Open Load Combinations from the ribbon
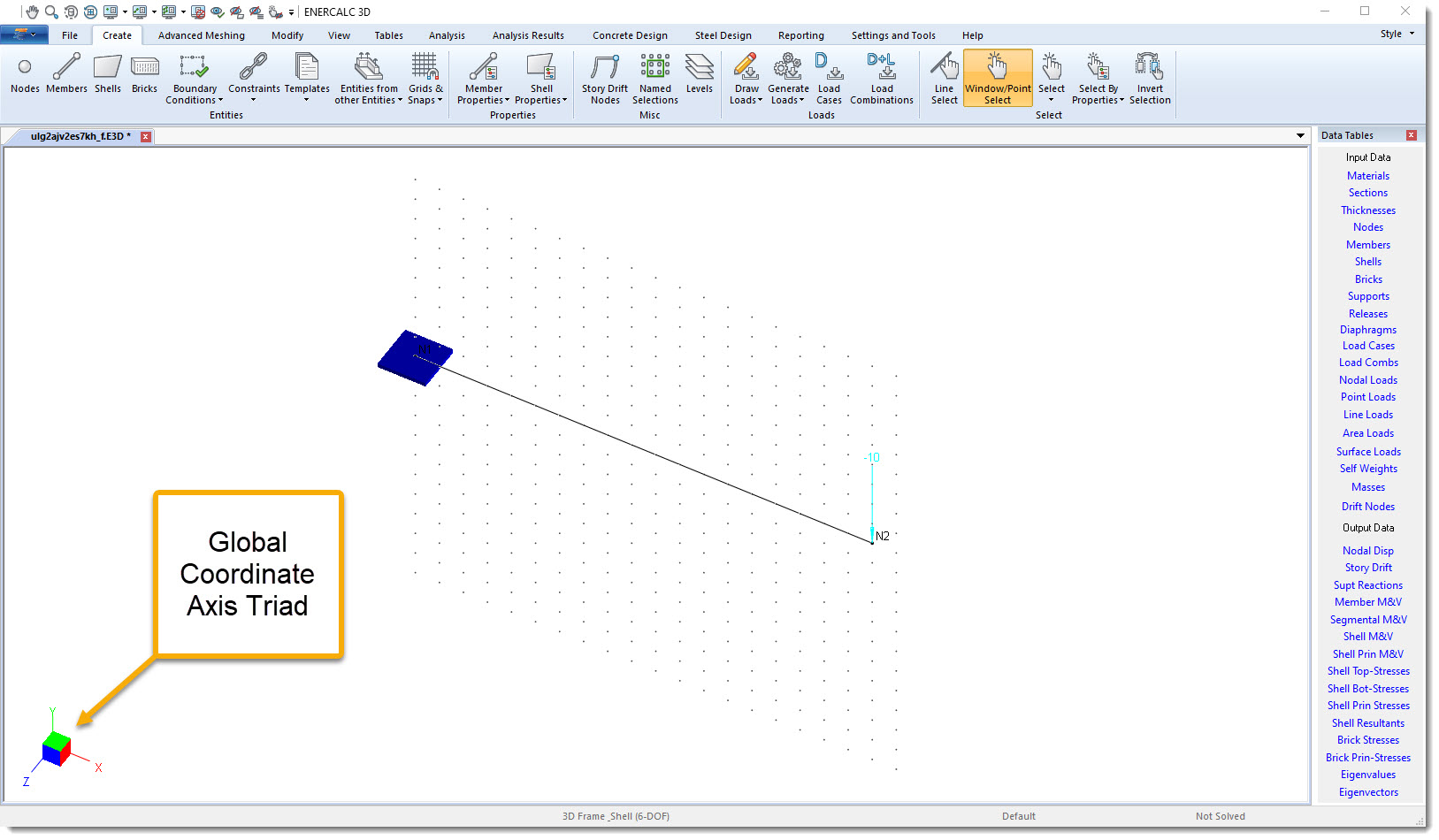The image size is (1439, 840). (x=881, y=79)
